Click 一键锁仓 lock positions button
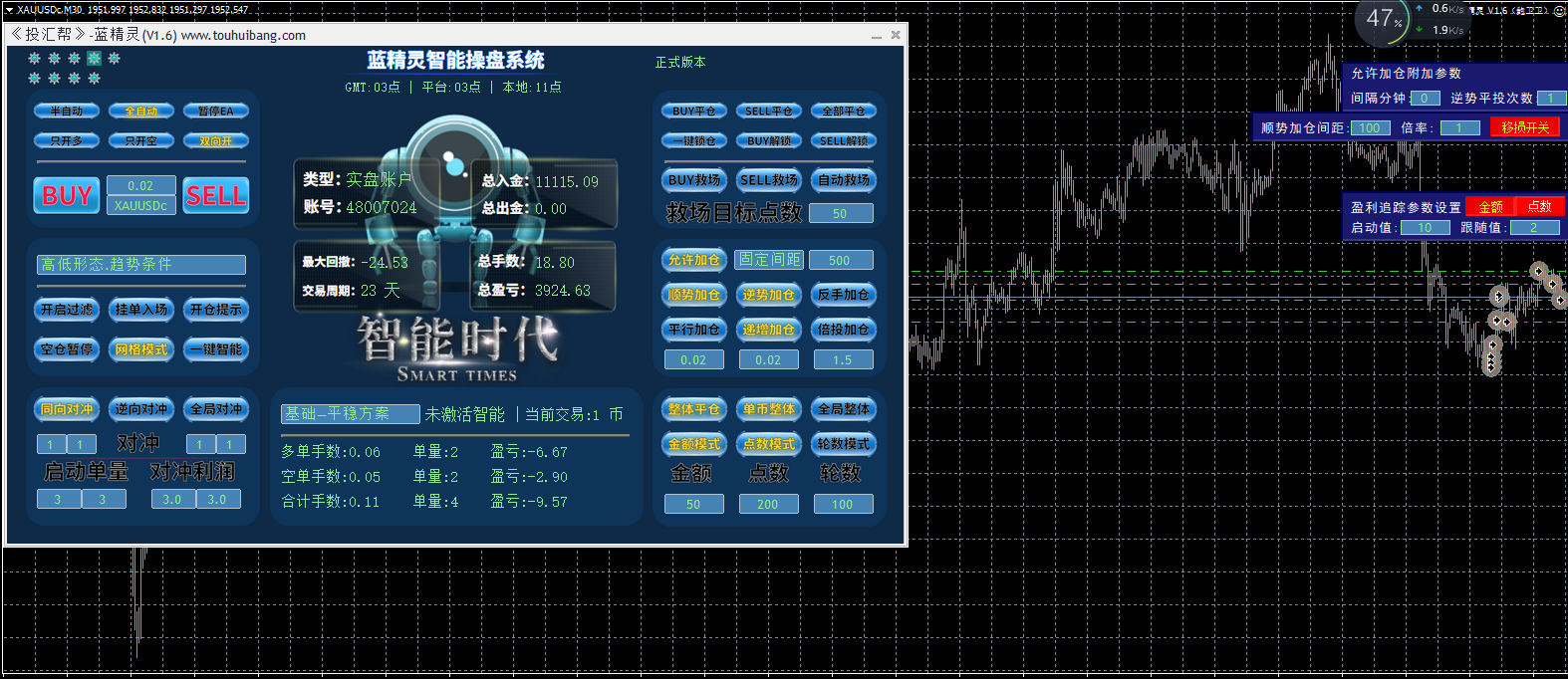This screenshot has height=679, width=1568. (694, 141)
